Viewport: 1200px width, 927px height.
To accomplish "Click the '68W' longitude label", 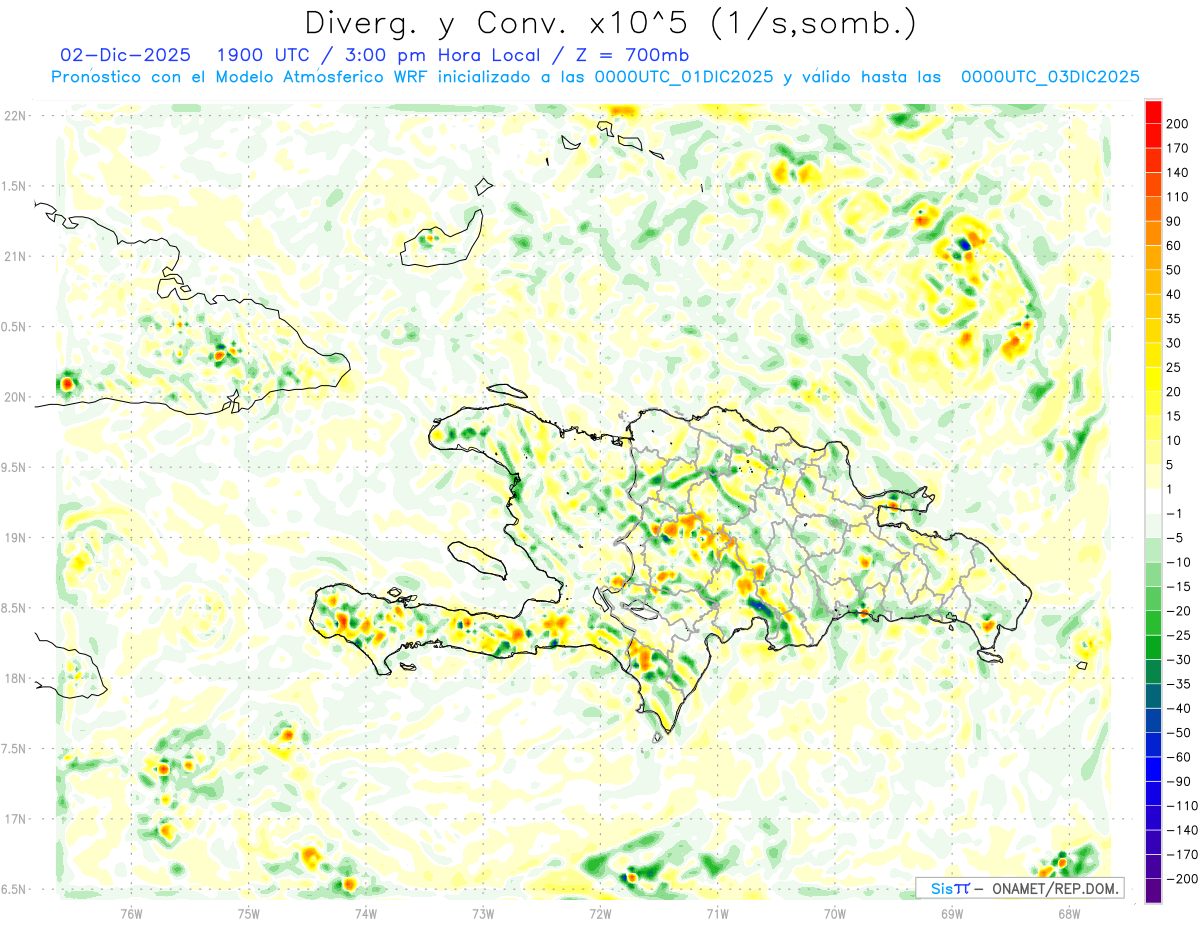I will [1069, 913].
